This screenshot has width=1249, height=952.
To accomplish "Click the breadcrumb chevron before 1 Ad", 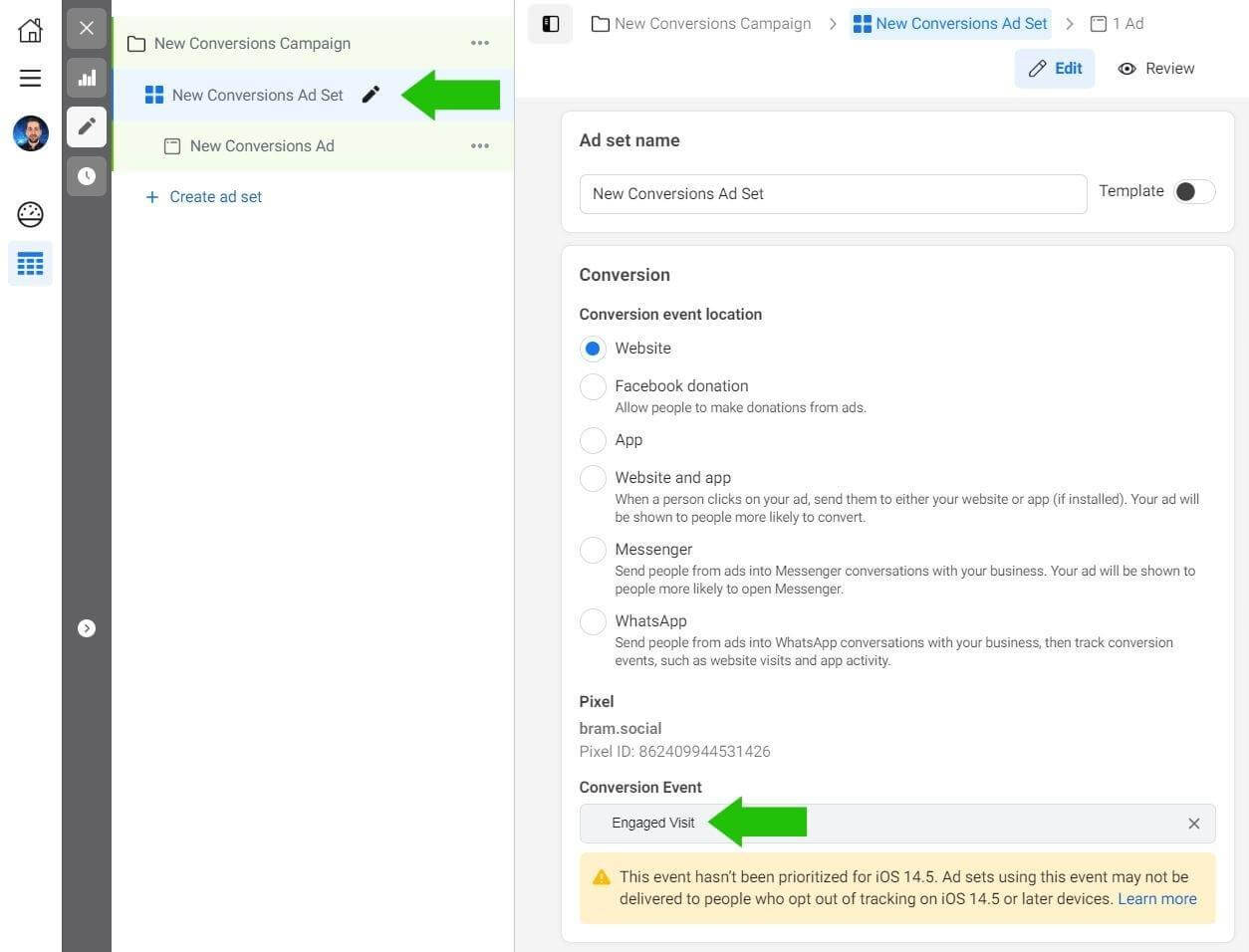I will 1070,24.
